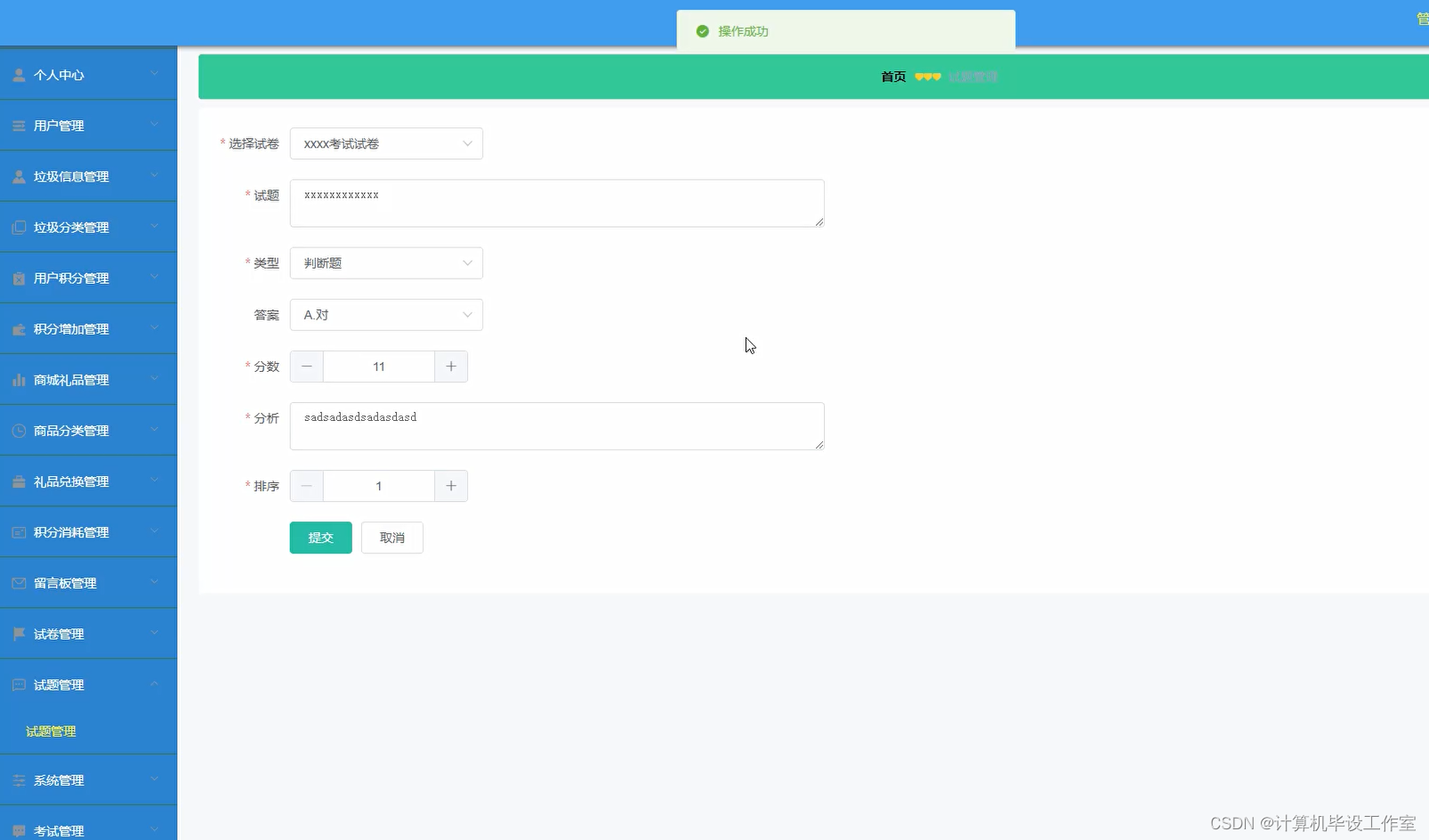Image resolution: width=1429 pixels, height=840 pixels.
Task: Expand the 用户管理 menu chevron
Action: pyautogui.click(x=154, y=125)
